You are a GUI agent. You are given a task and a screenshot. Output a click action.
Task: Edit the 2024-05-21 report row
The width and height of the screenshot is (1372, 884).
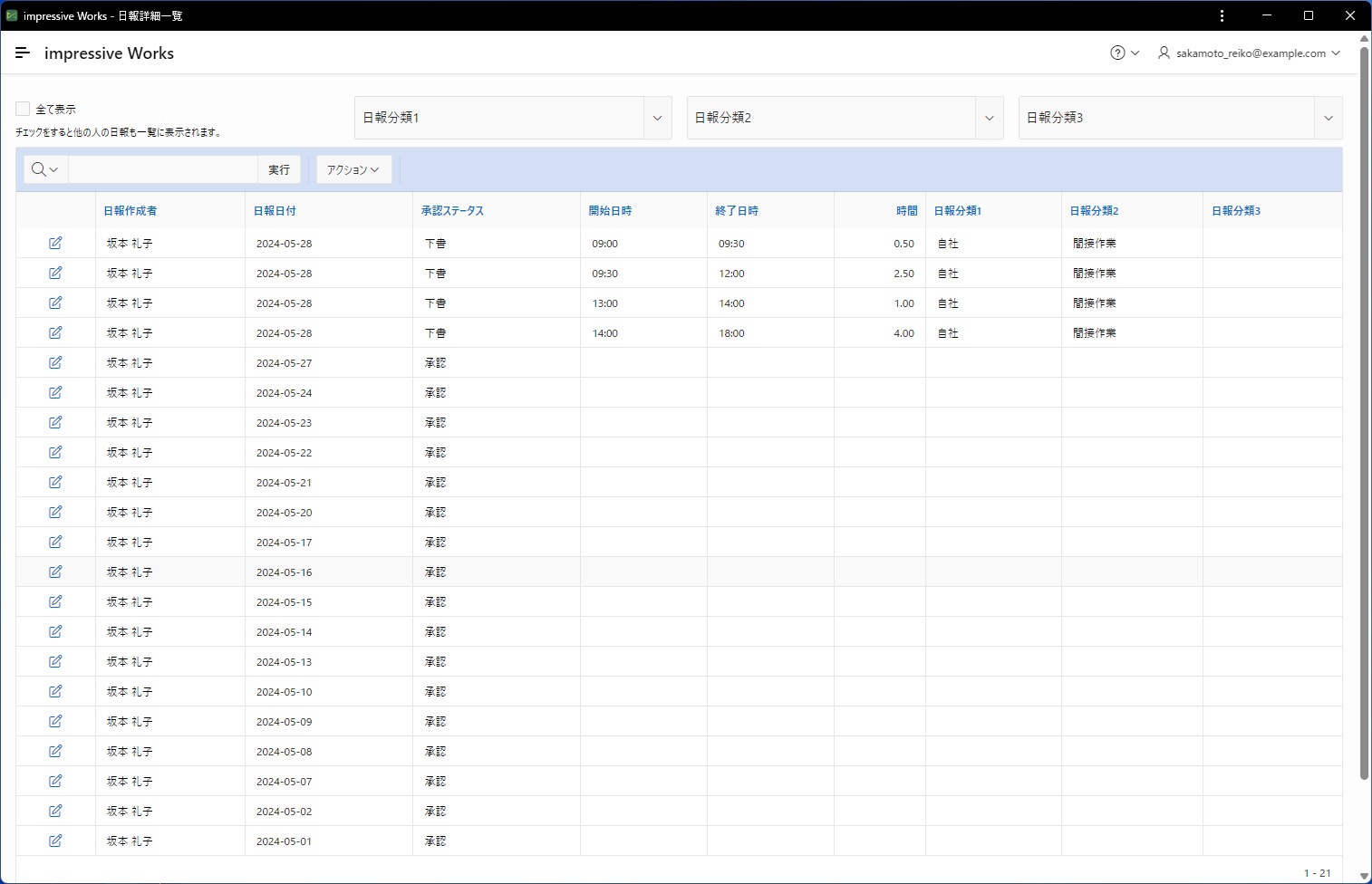point(55,482)
